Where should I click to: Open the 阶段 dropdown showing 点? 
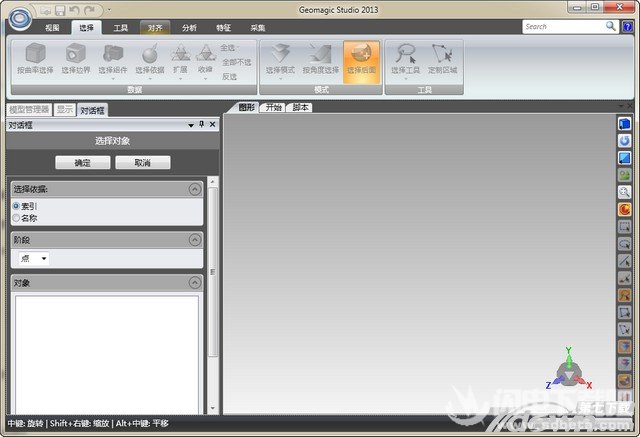tap(34, 258)
